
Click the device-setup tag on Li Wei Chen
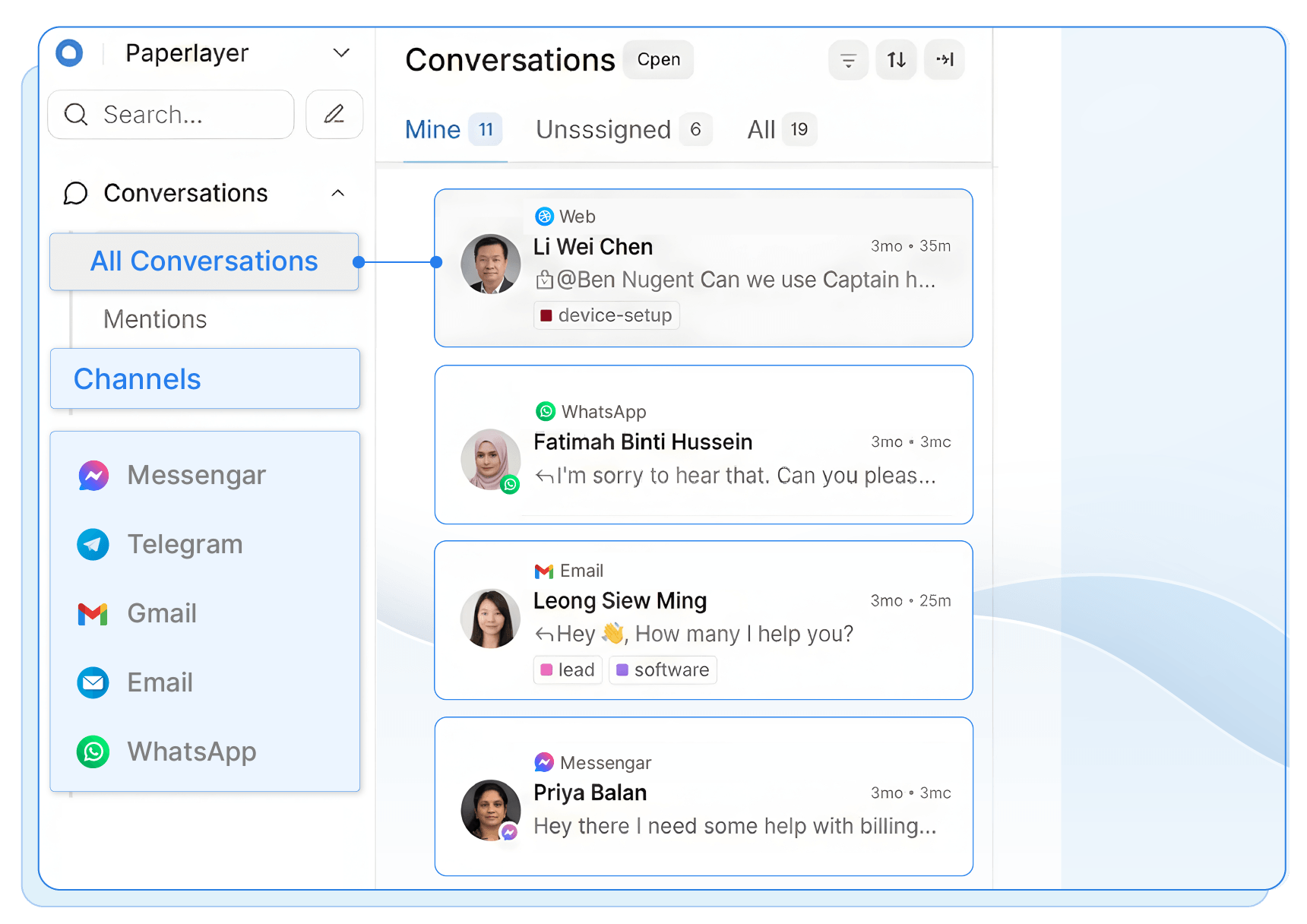606,315
